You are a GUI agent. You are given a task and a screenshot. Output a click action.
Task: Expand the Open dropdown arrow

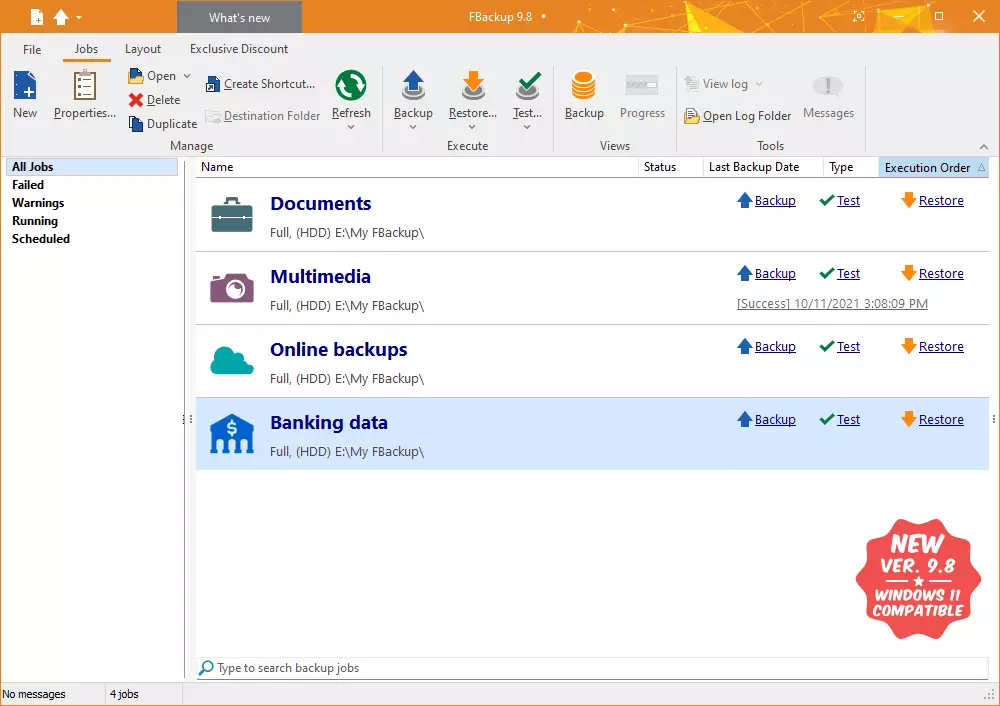coord(187,76)
